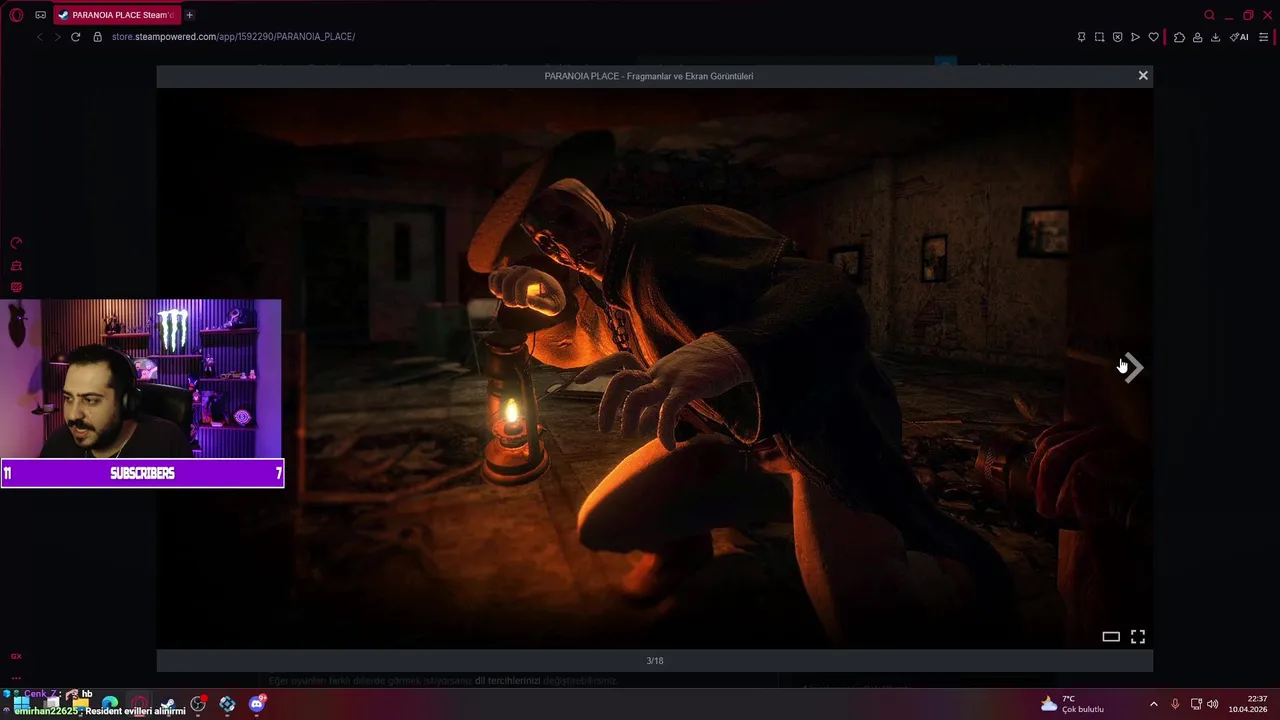
Task: Open the Opera GX menu logo
Action: [16, 15]
